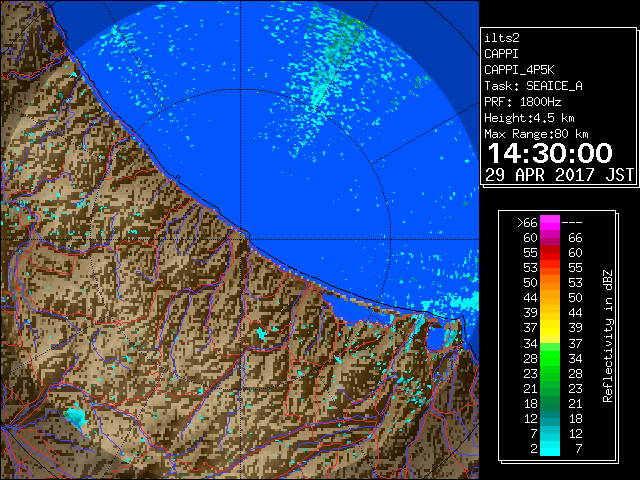This screenshot has height=480, width=640.
Task: Click the 'Reflectivity in dBZ' legend title
Action: [607, 336]
